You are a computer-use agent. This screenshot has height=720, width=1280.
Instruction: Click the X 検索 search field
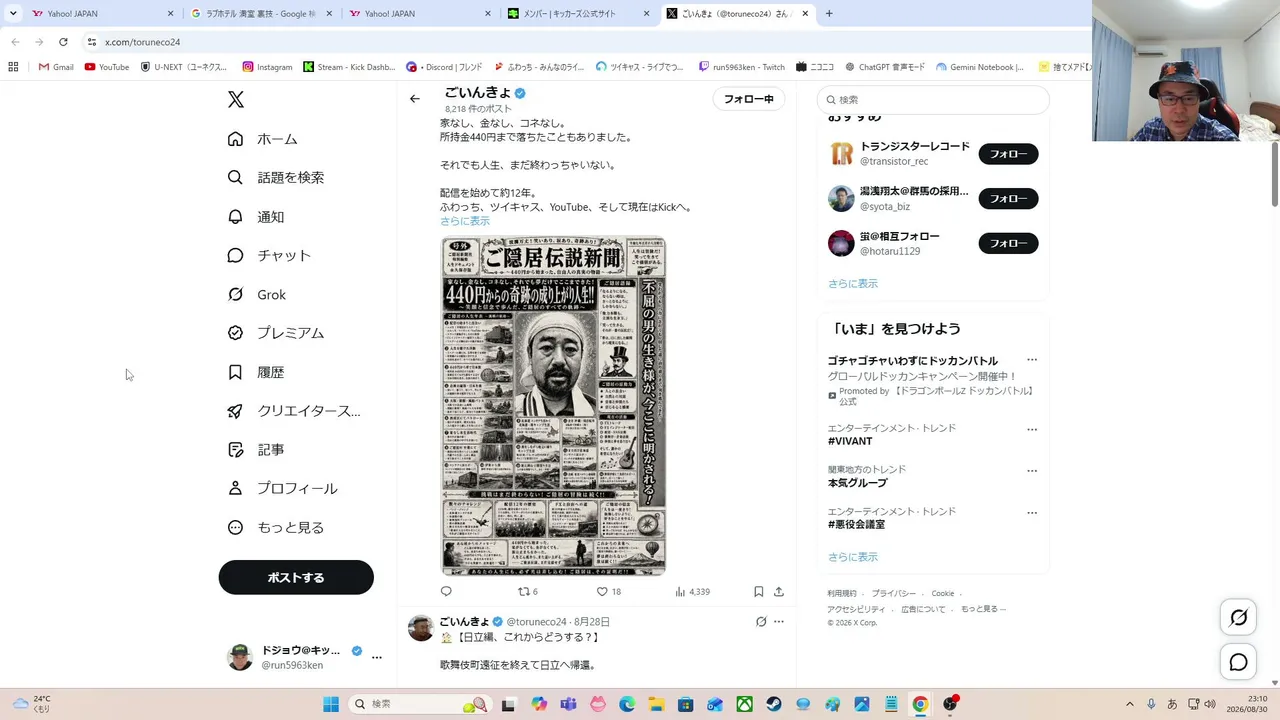pos(933,99)
